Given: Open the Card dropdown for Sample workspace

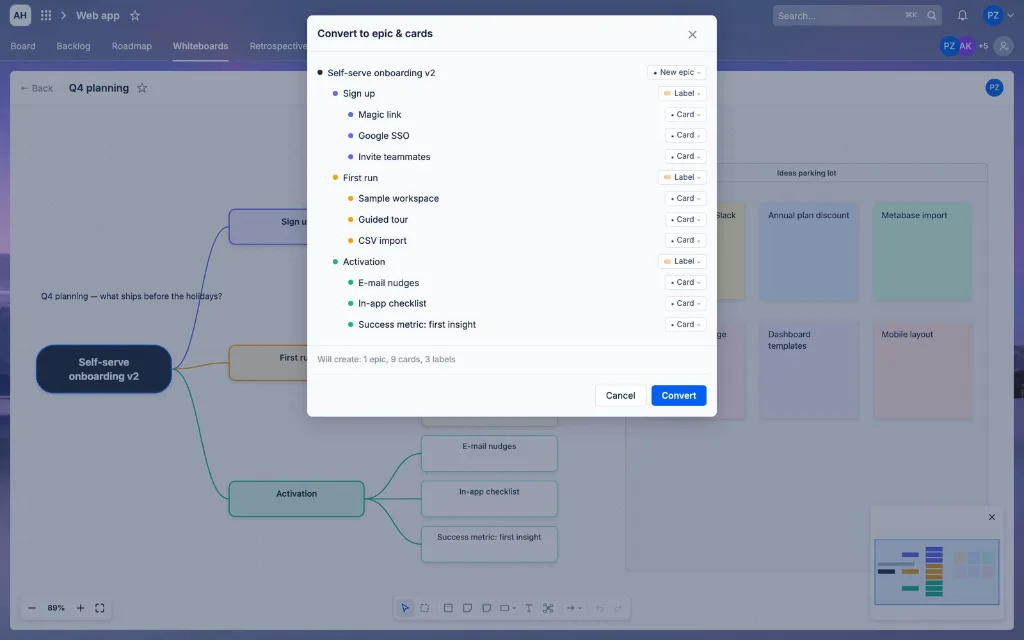Looking at the screenshot, I should point(685,198).
